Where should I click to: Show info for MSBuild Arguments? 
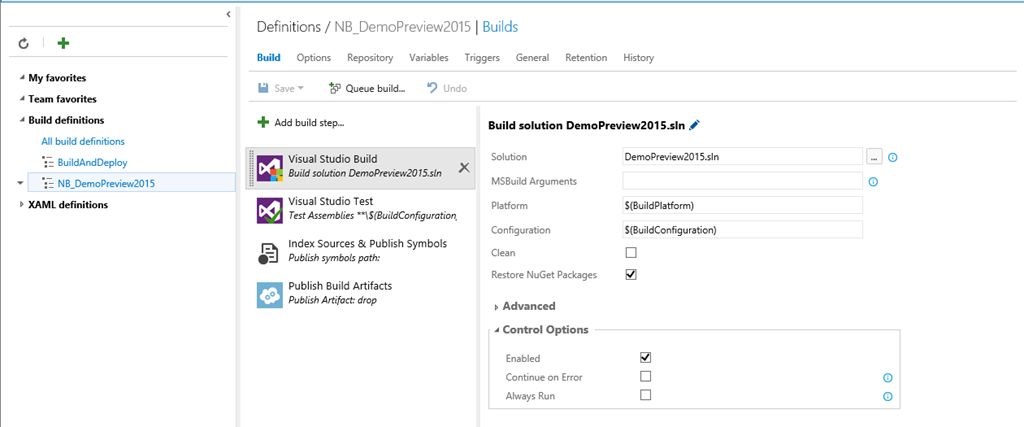tap(873, 182)
